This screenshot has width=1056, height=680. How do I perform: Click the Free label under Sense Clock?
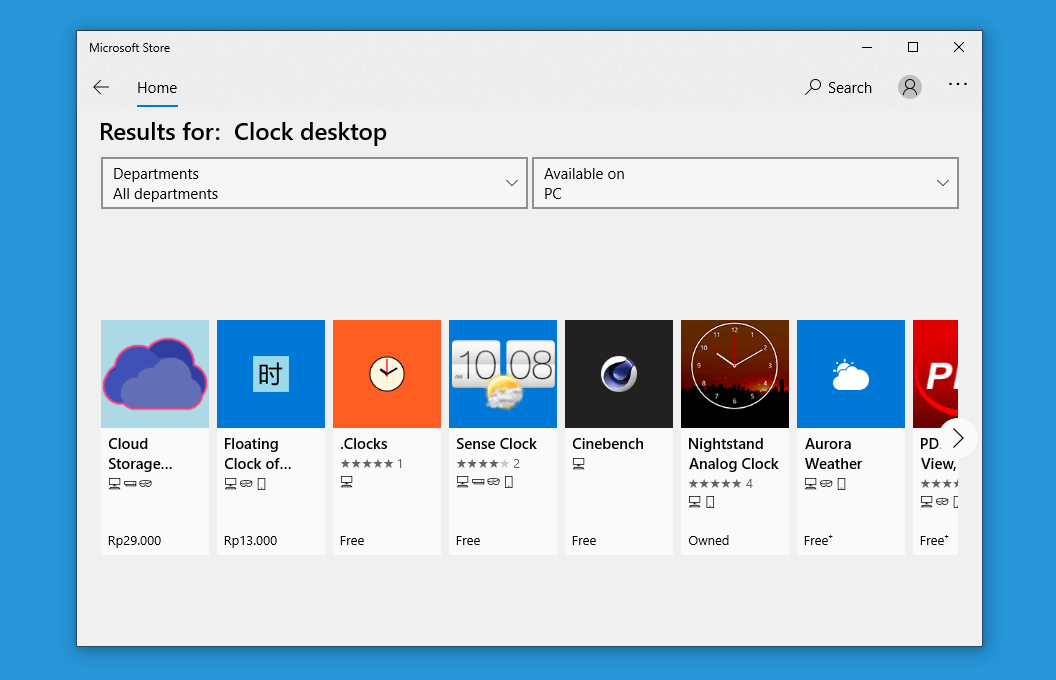(468, 541)
